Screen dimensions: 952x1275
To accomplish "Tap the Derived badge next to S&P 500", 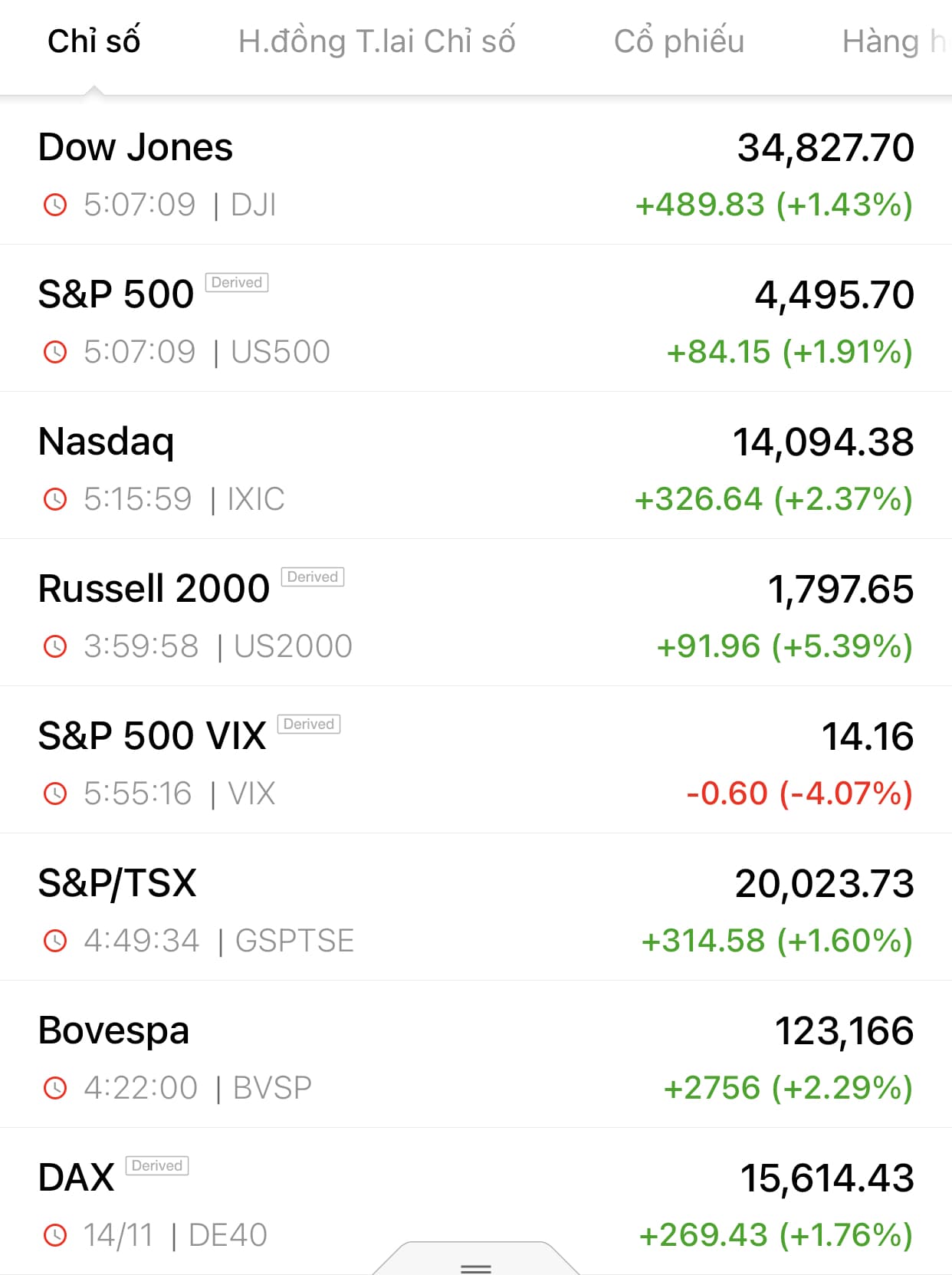I will pos(237,282).
